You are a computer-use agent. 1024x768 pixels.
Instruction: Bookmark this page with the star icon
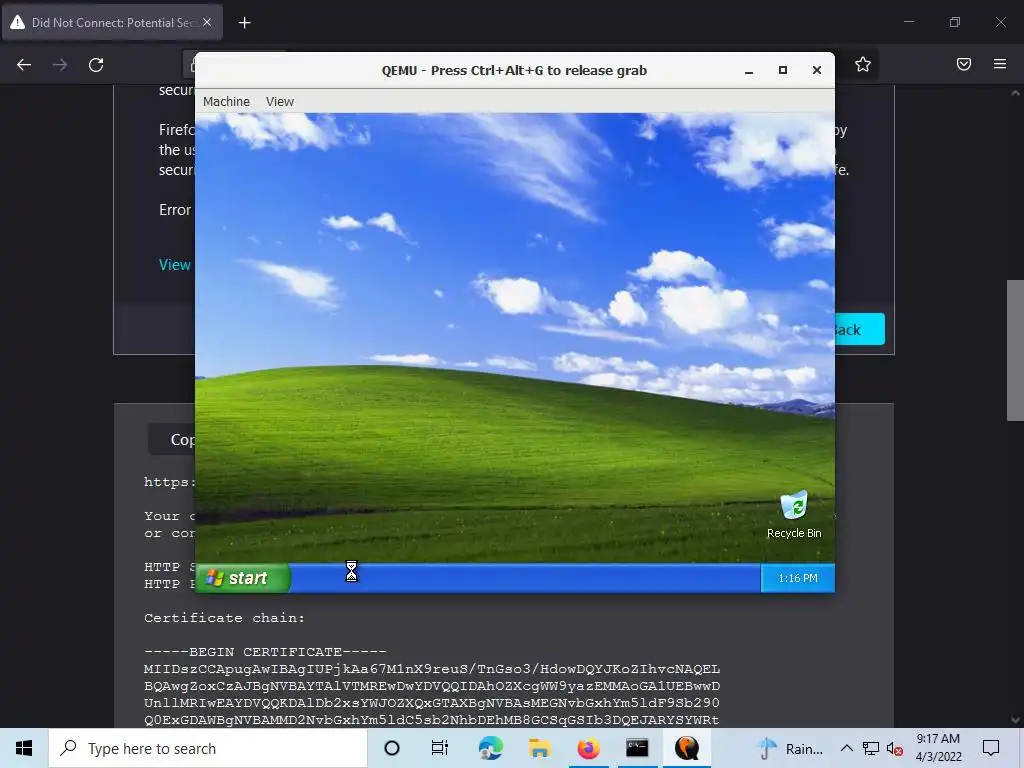tap(863, 64)
